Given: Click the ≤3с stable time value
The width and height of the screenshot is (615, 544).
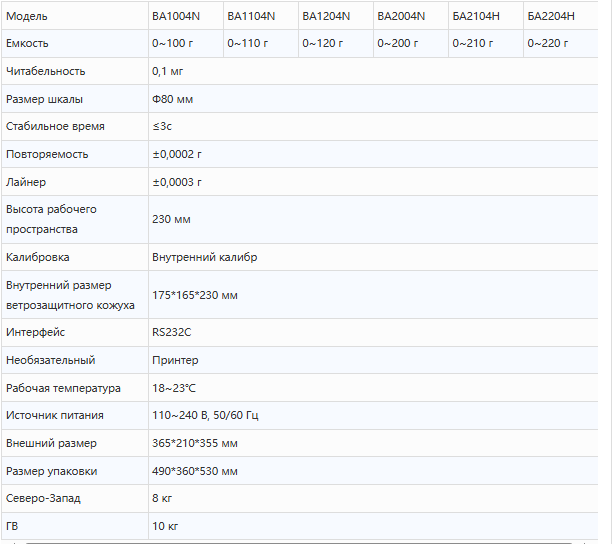Looking at the screenshot, I should click(162, 127).
